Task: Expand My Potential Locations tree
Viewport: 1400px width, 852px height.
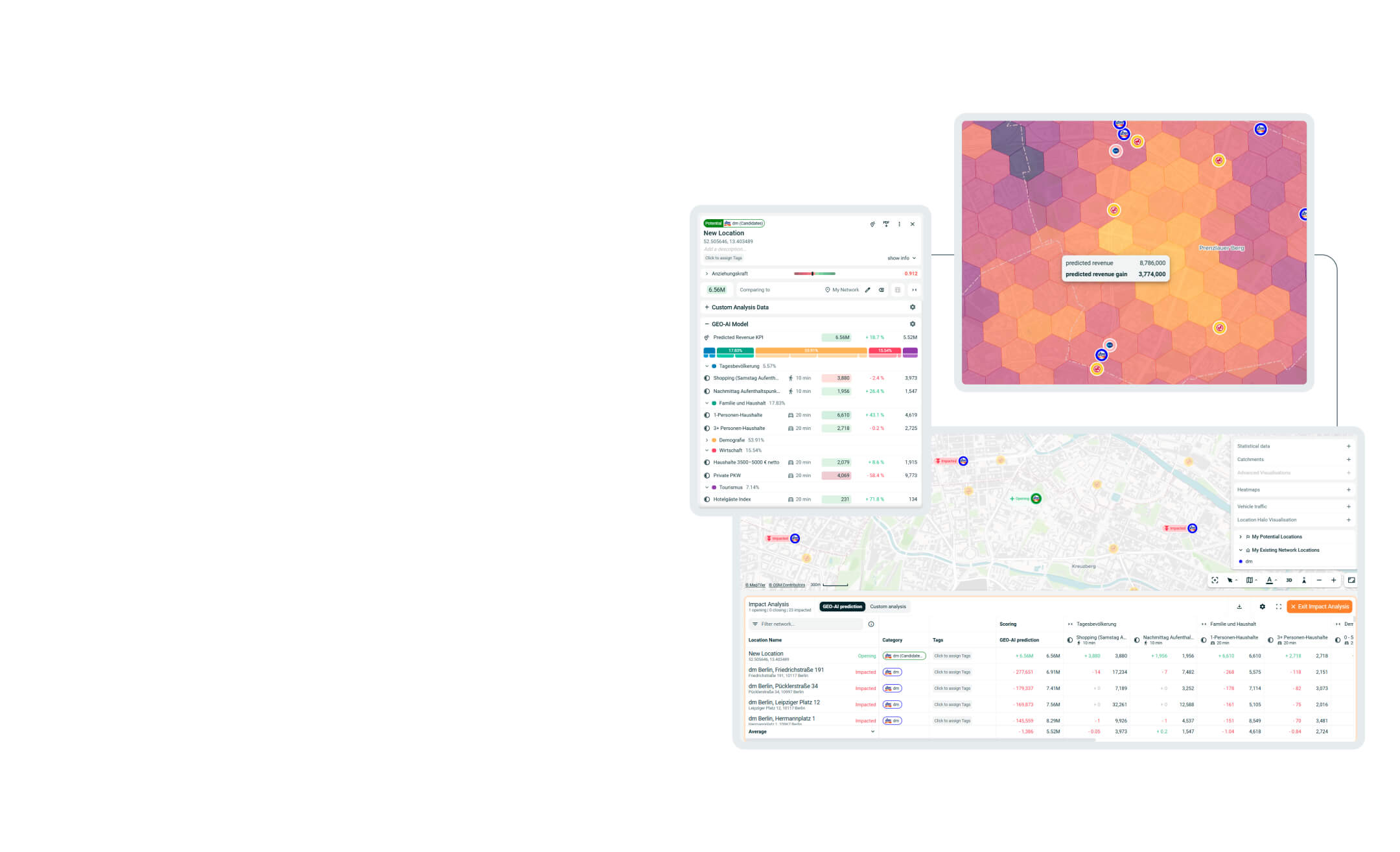Action: pyautogui.click(x=1241, y=537)
